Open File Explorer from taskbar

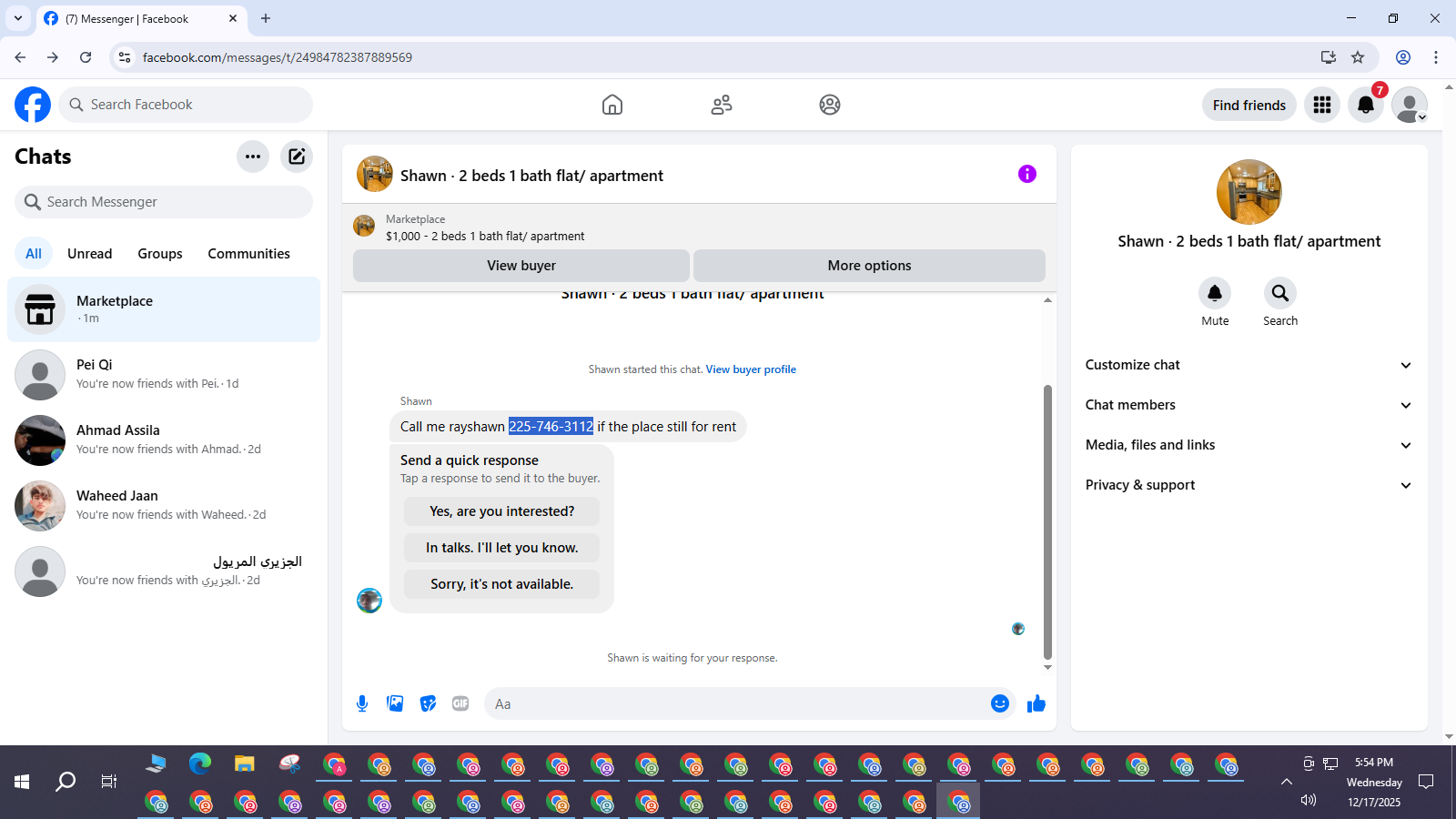pos(245,763)
